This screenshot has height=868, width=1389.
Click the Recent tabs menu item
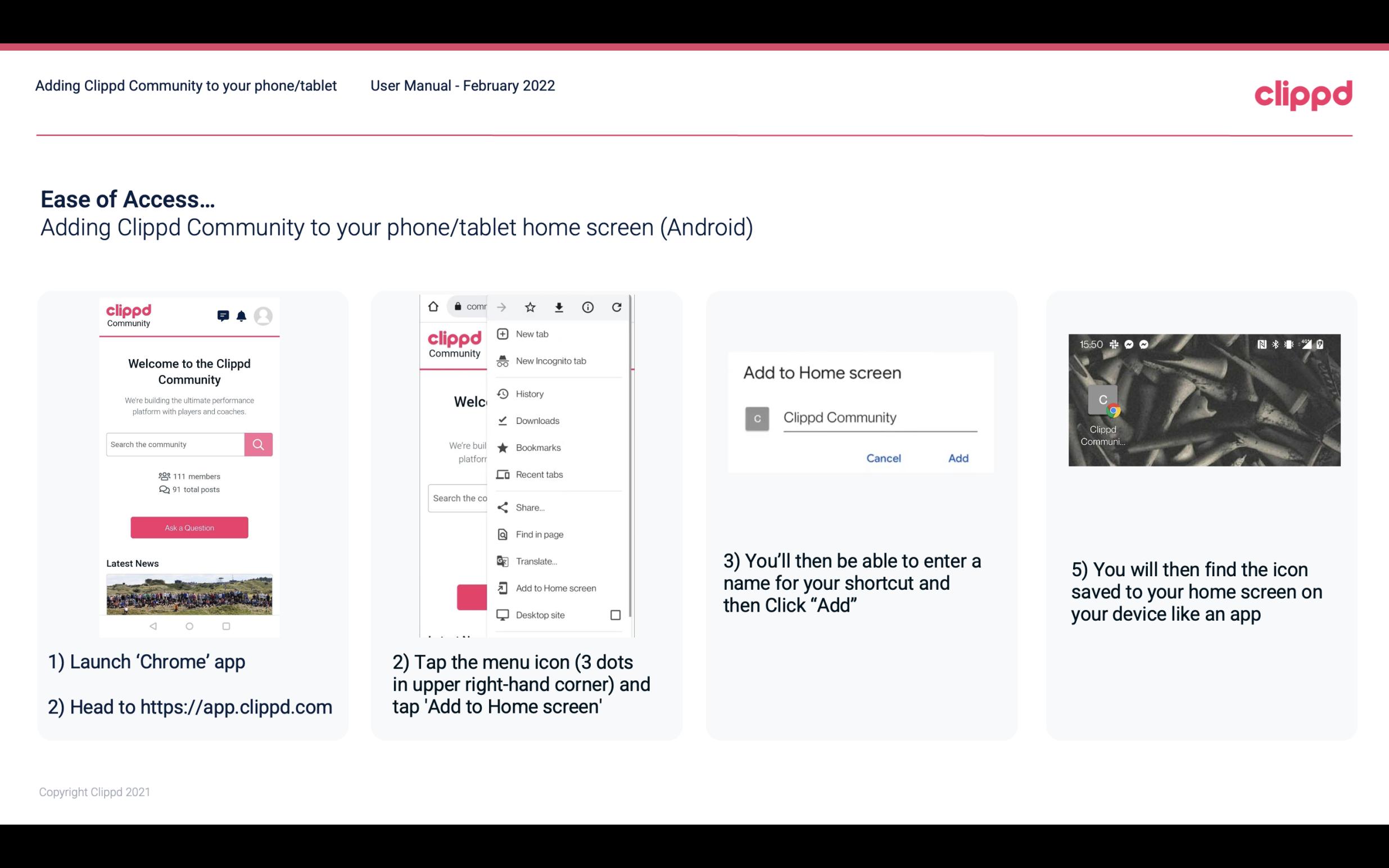point(539,474)
